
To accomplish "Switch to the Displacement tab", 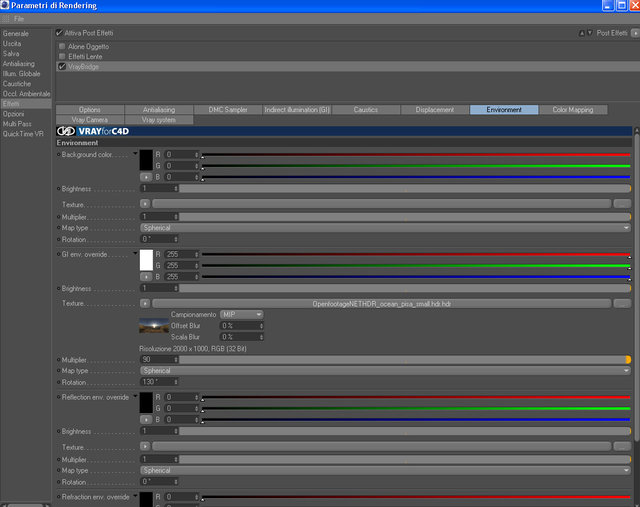I will pyautogui.click(x=435, y=109).
